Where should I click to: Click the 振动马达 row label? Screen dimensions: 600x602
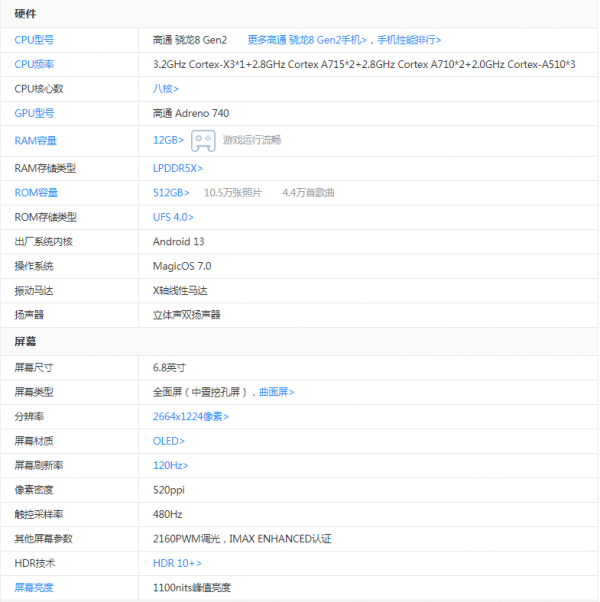point(34,291)
